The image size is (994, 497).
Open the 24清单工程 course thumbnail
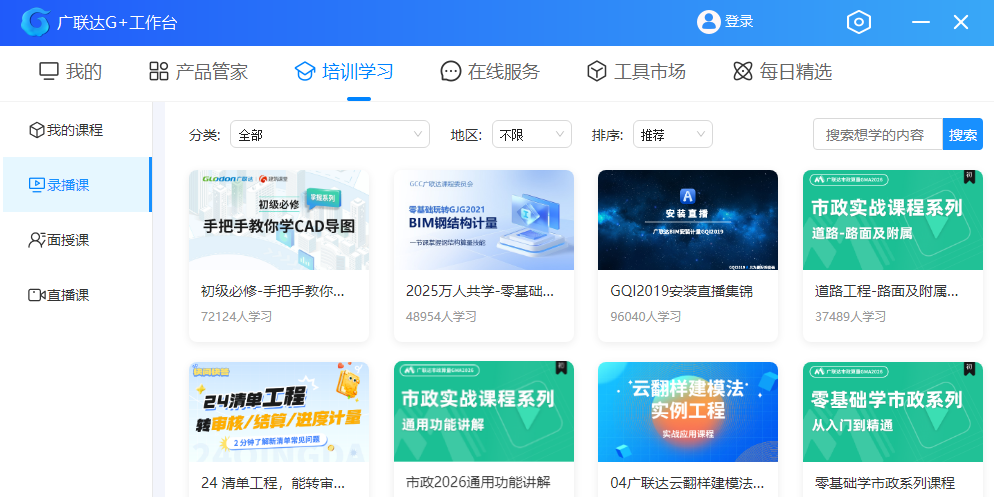click(x=279, y=411)
